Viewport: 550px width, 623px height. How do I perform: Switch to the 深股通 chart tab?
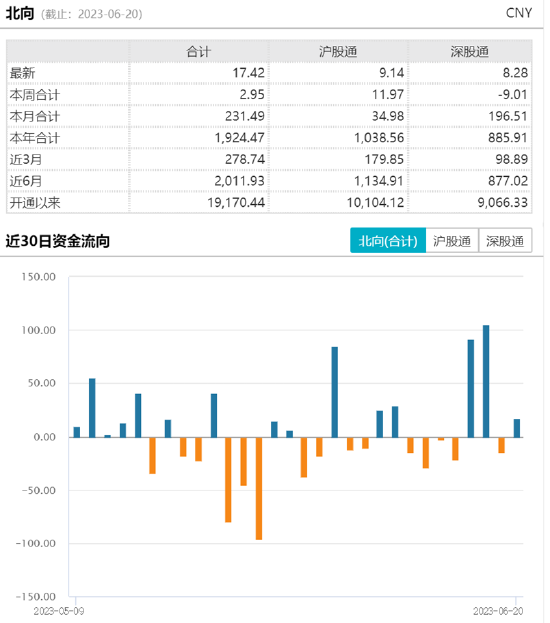(x=505, y=241)
